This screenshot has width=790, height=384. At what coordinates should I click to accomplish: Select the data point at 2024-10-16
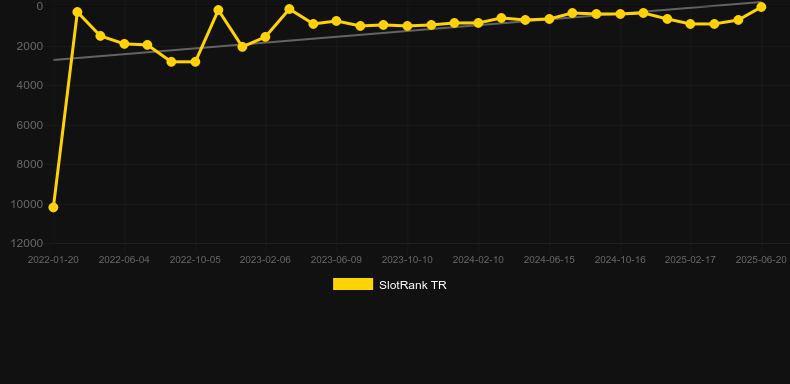[x=620, y=14]
